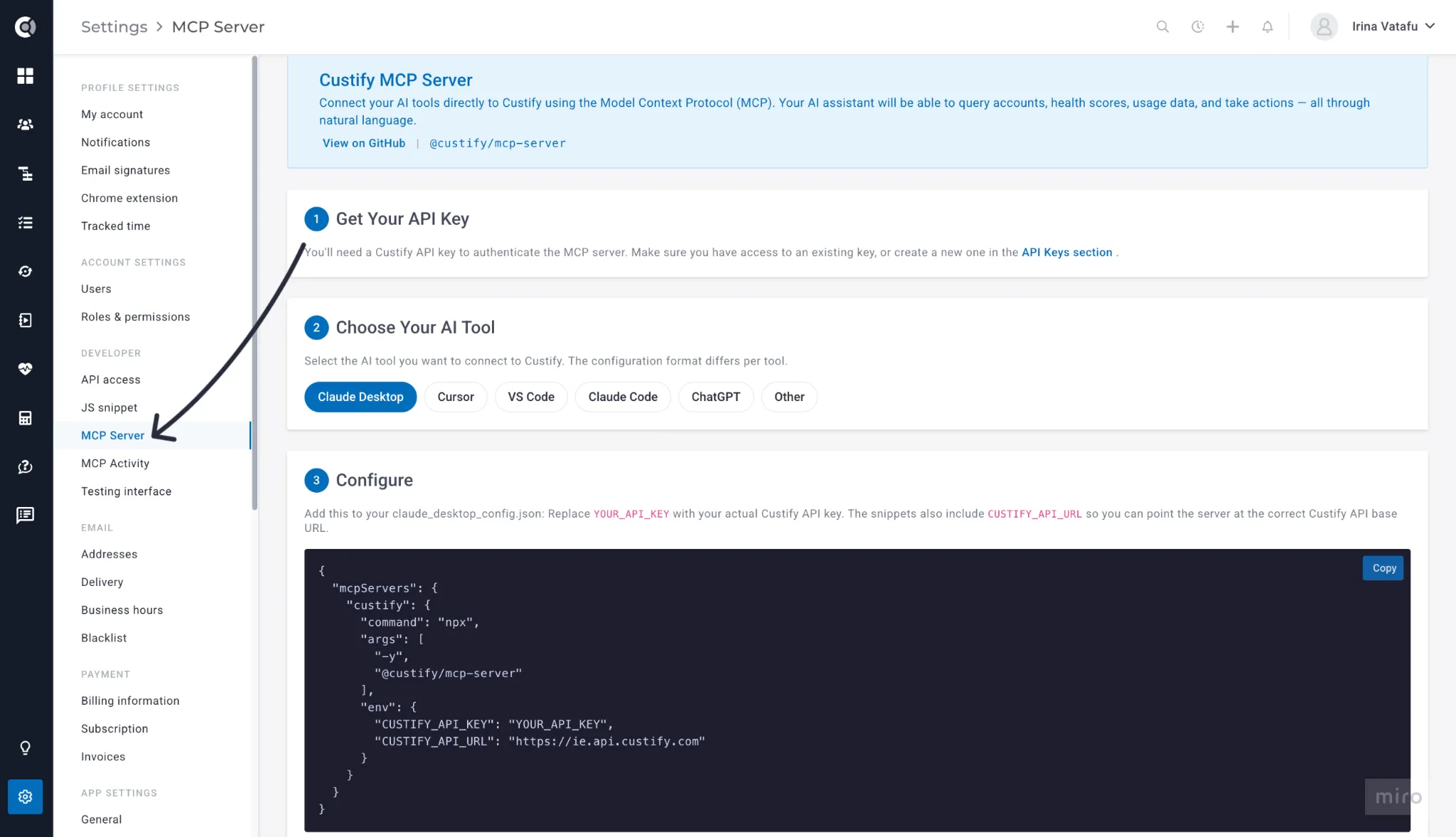Open Roles & permissions settings
This screenshot has width=1456, height=837.
[x=136, y=317]
